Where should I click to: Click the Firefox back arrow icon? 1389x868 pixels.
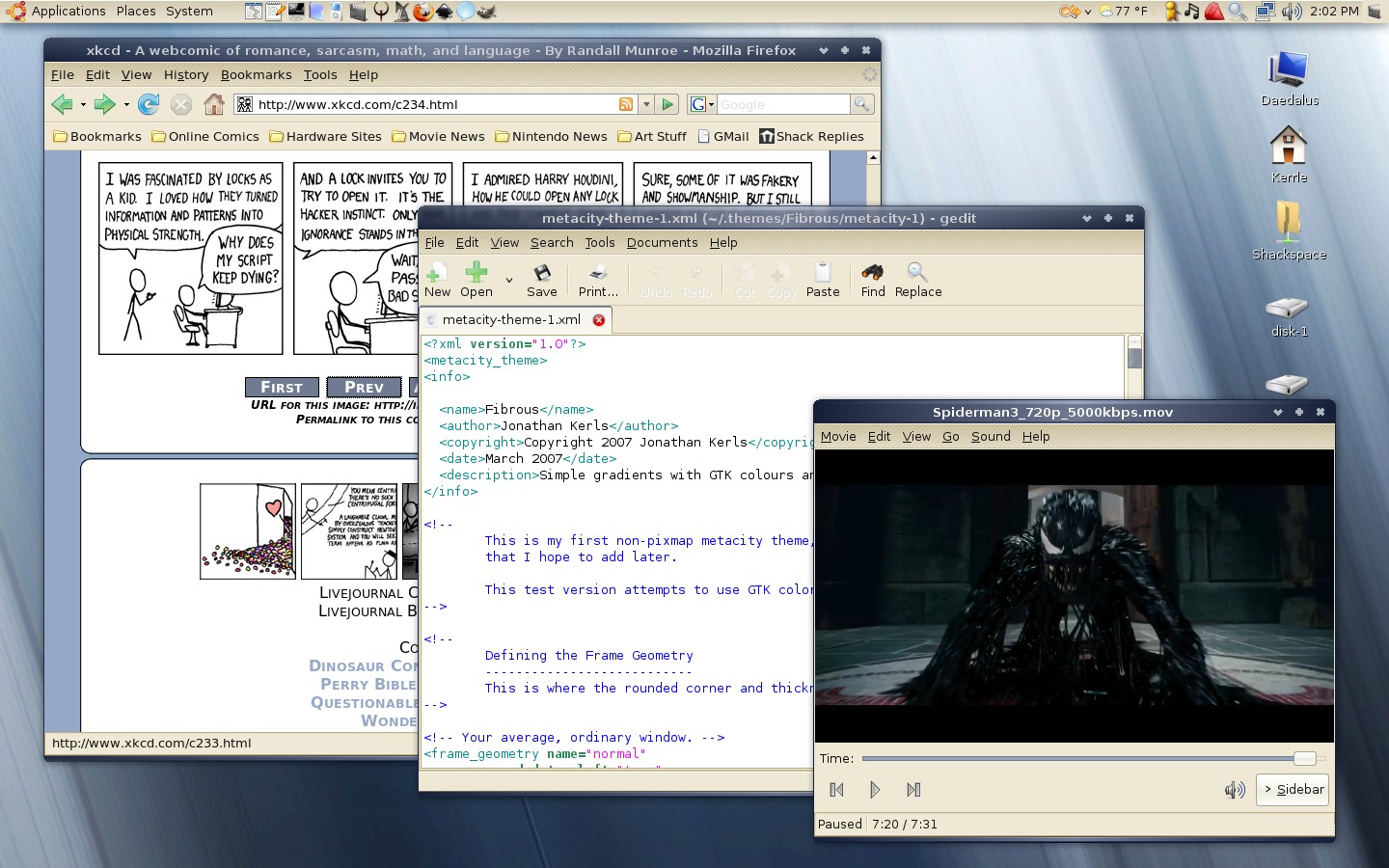coord(62,104)
